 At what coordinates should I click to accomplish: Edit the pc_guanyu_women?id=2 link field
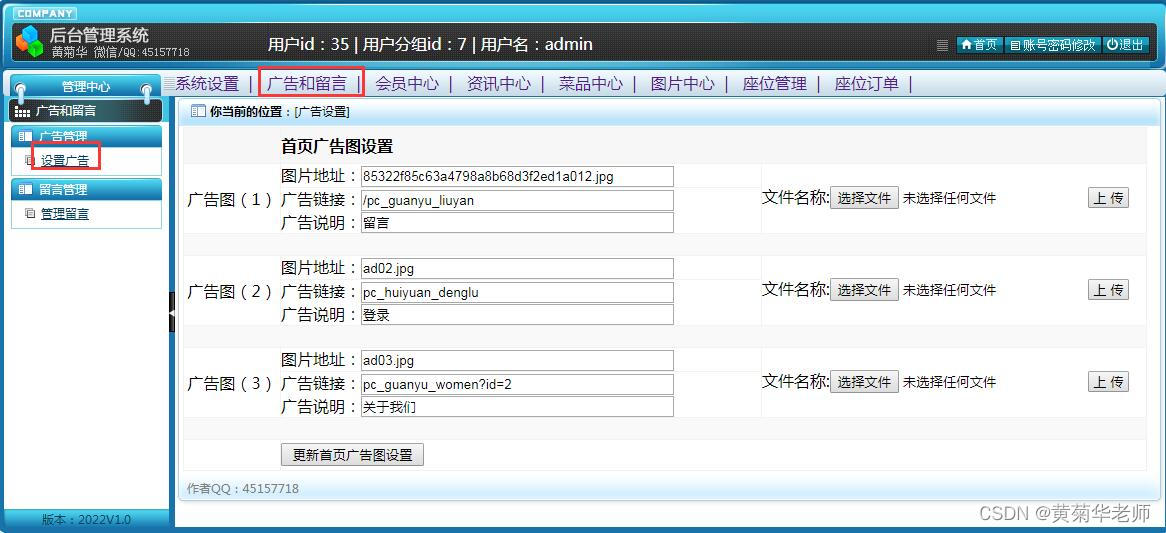coord(518,384)
